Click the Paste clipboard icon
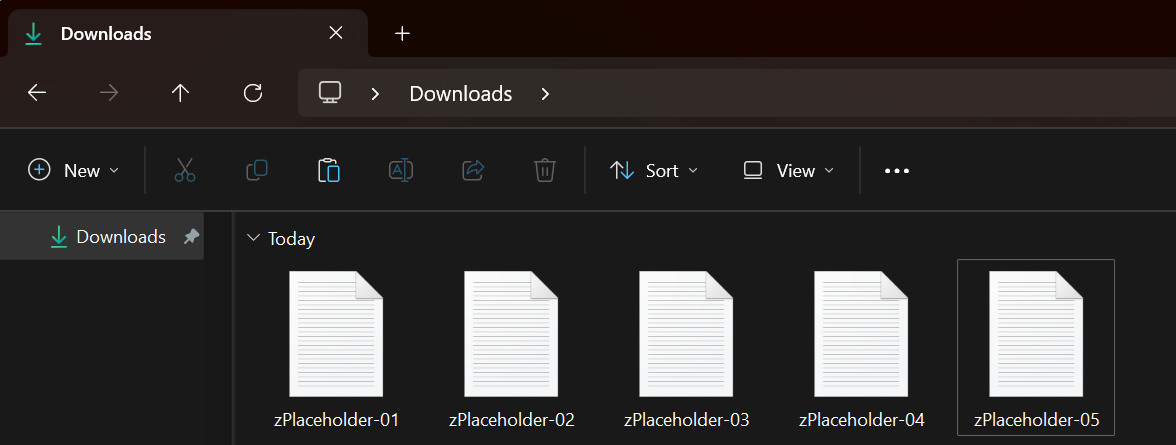The height and width of the screenshot is (445, 1176). pos(328,170)
